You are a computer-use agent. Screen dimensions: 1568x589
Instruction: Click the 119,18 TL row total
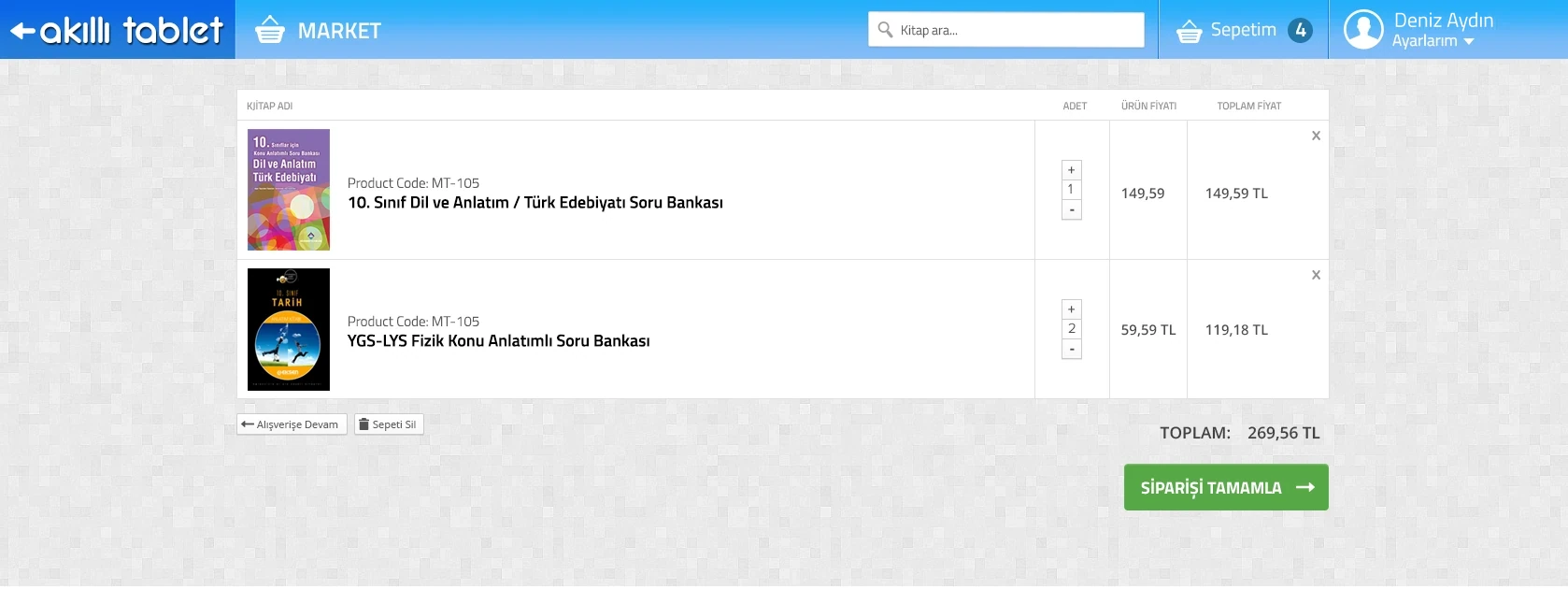coord(1236,330)
